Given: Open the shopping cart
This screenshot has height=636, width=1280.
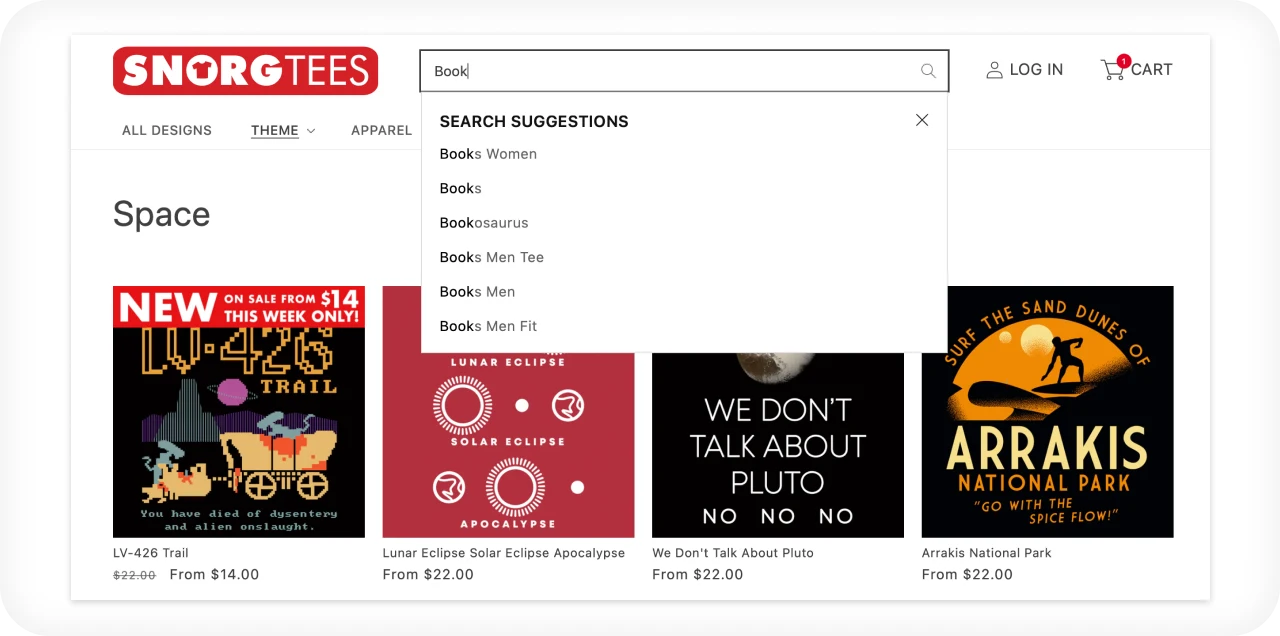Looking at the screenshot, I should [x=1136, y=69].
